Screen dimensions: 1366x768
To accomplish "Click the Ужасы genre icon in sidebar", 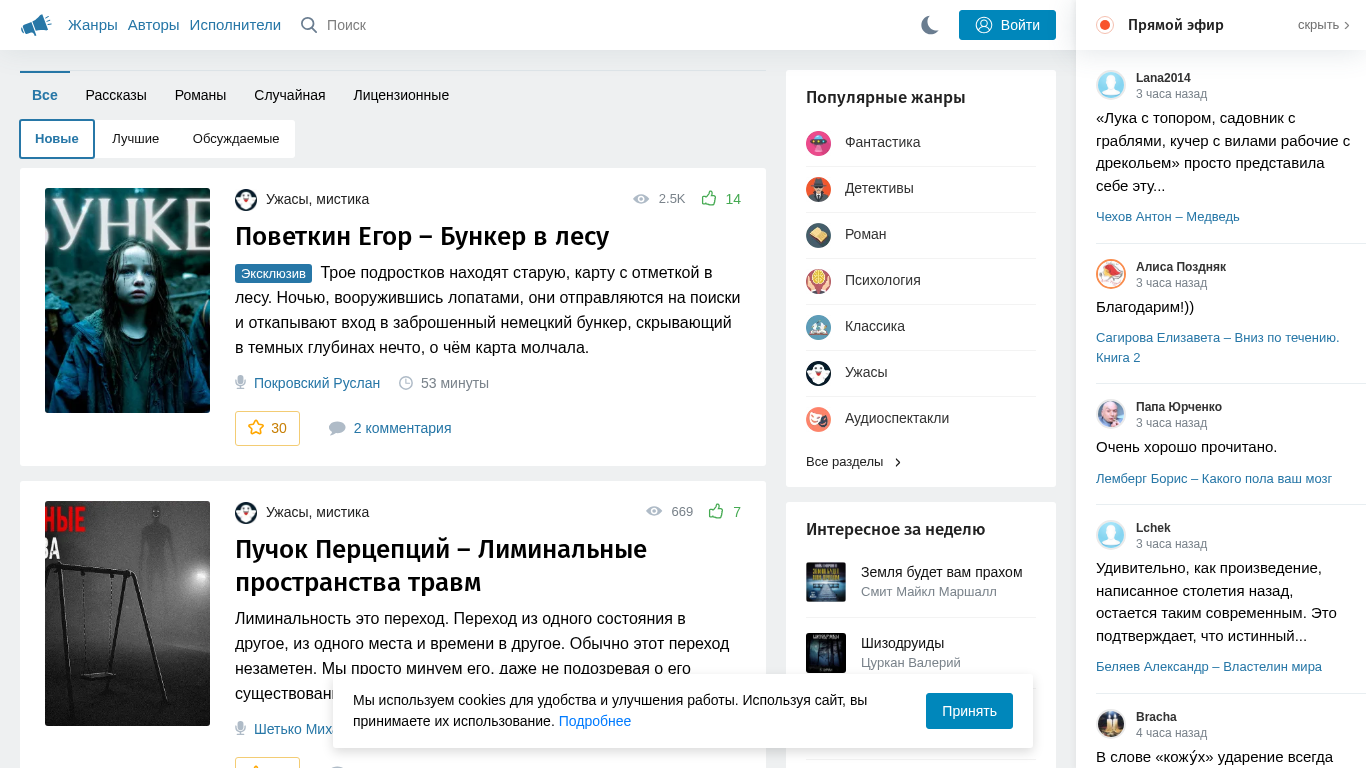I will [818, 373].
